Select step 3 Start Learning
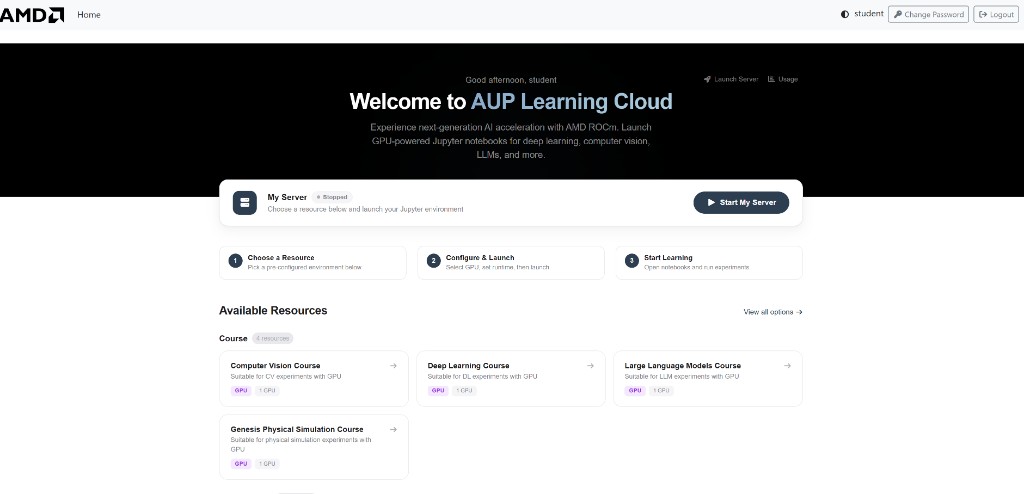Screen dimensions: 1024x494 (x=709, y=263)
